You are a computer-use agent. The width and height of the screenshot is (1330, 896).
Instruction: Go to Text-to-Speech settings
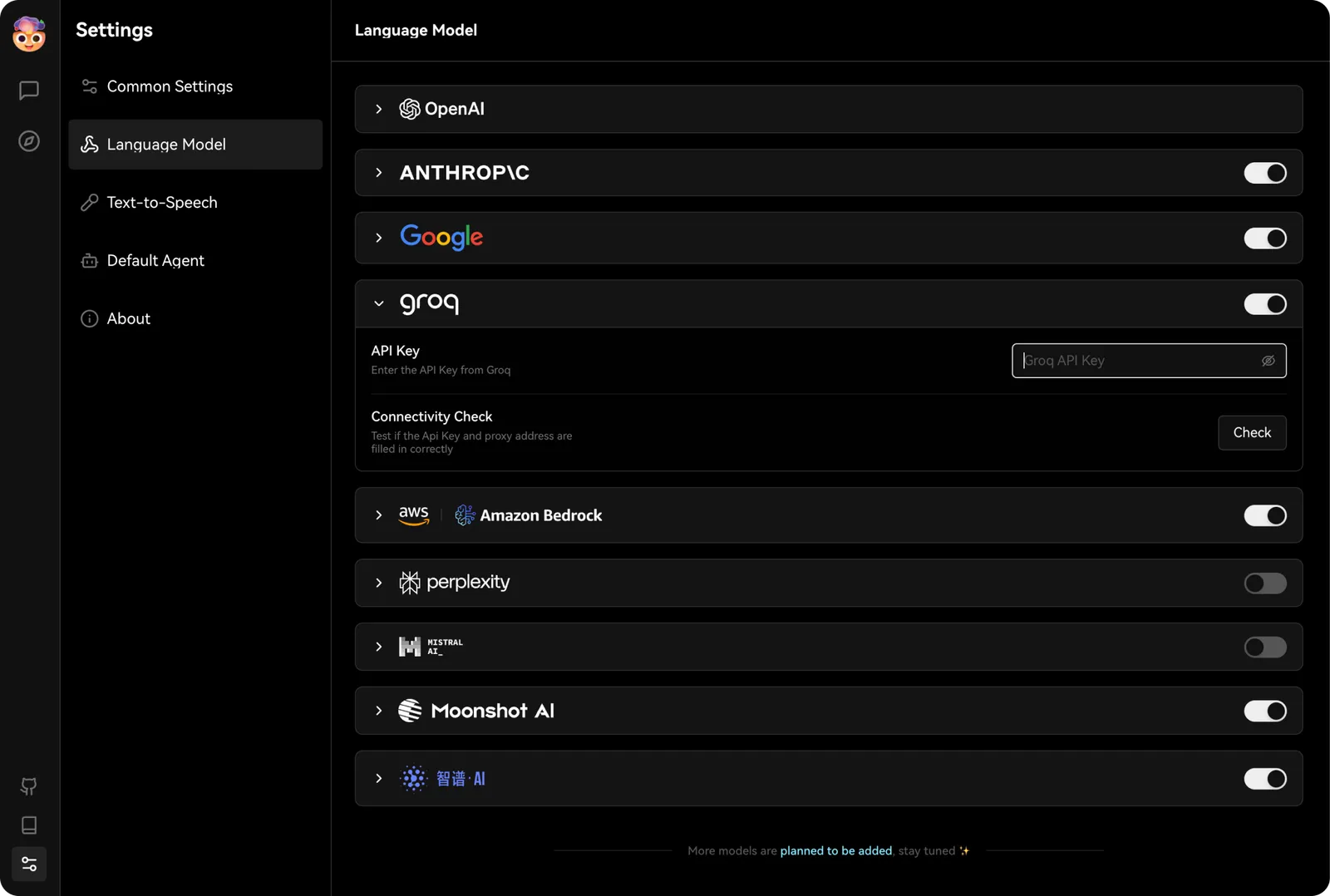[x=195, y=203]
